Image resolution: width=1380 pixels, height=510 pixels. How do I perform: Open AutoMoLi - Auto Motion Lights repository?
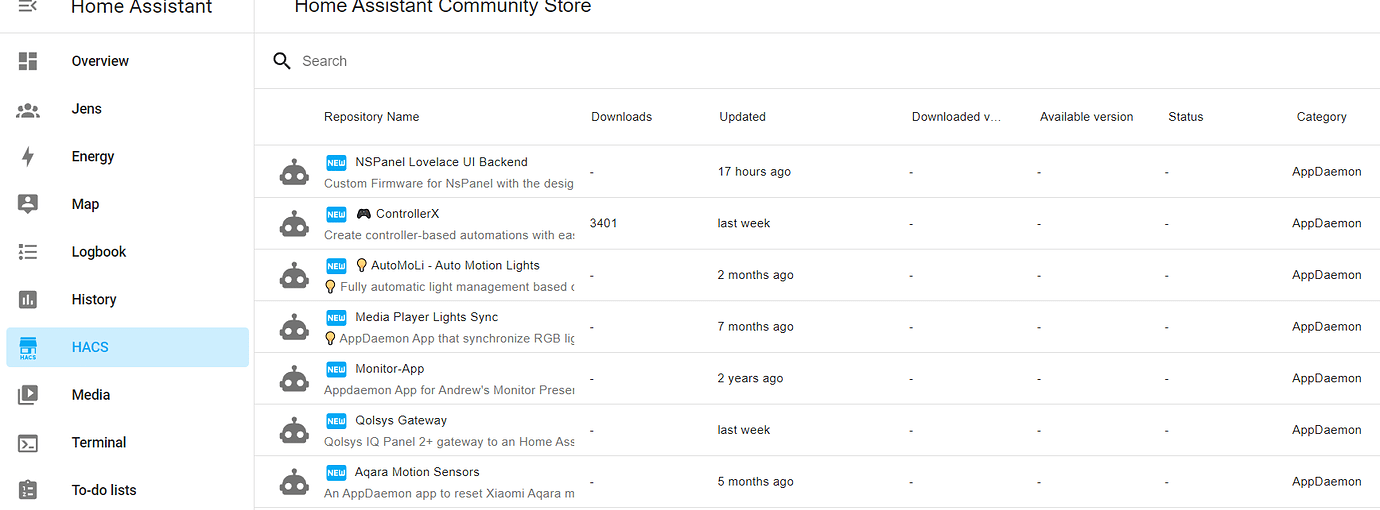point(455,265)
